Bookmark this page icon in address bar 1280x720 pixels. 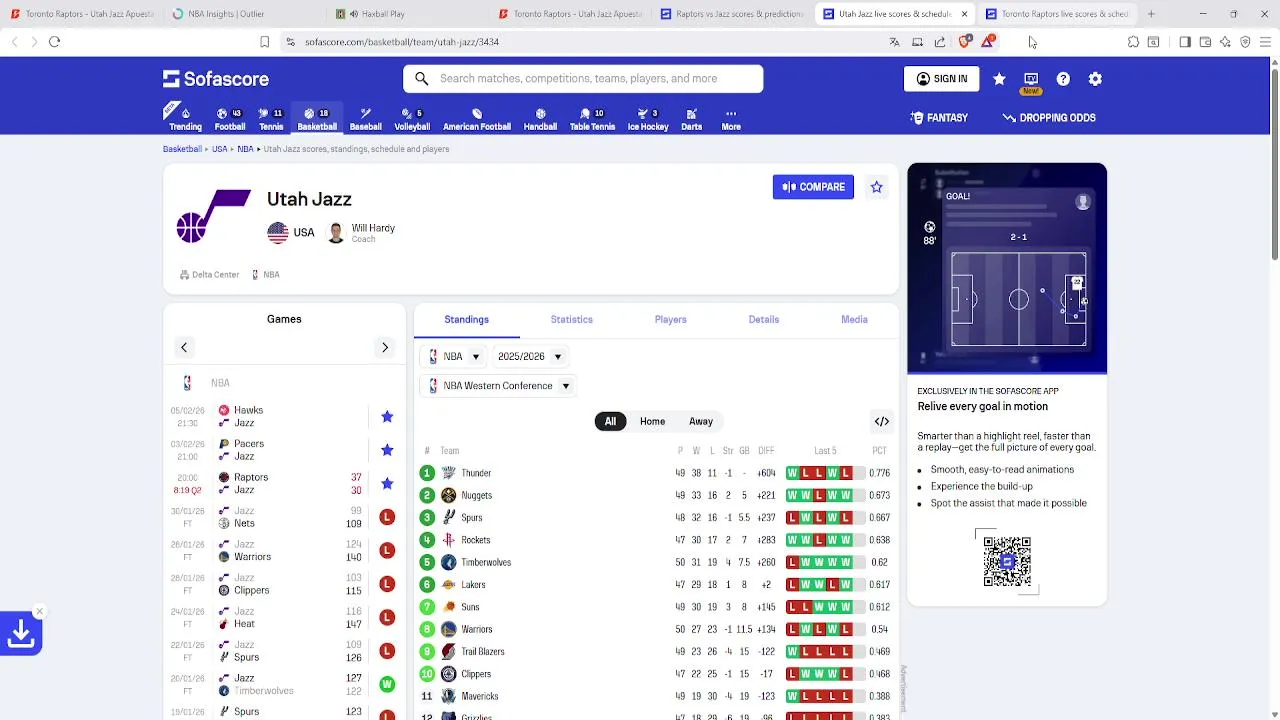point(265,42)
